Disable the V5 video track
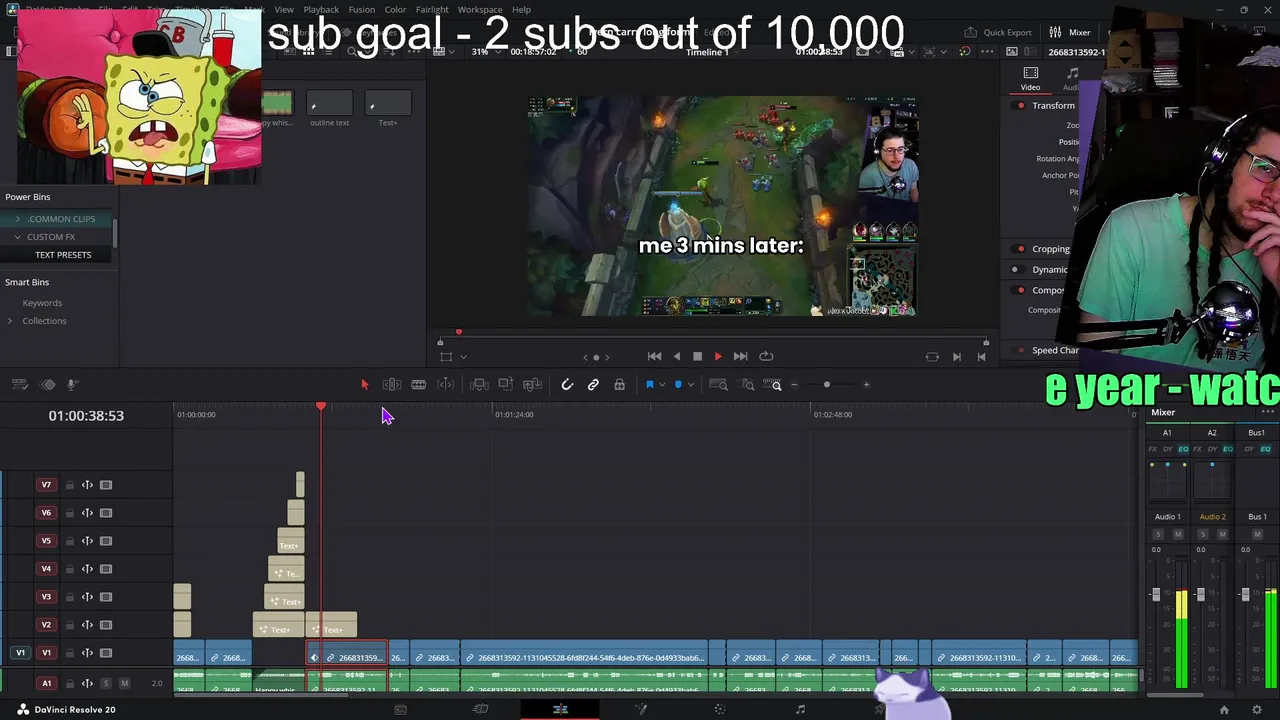 tap(105, 541)
